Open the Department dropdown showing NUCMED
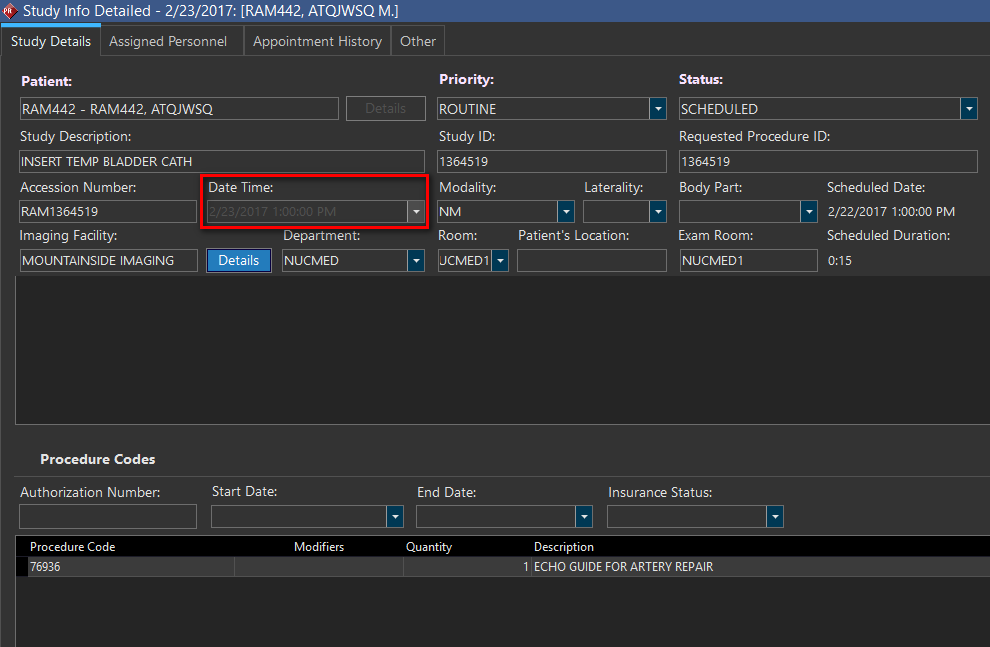The image size is (990, 647). 416,261
